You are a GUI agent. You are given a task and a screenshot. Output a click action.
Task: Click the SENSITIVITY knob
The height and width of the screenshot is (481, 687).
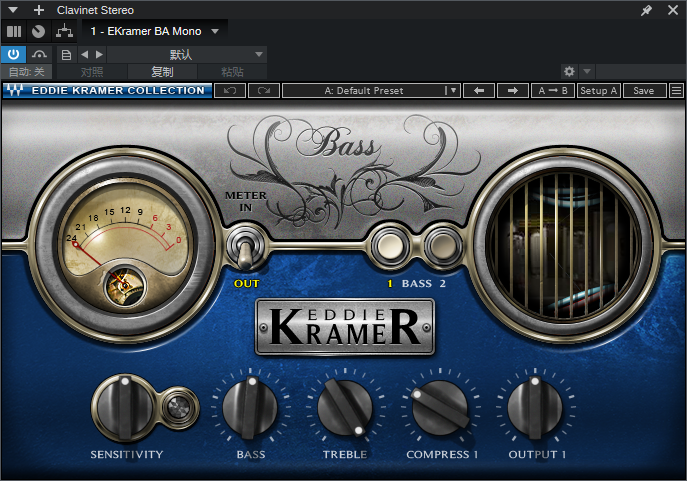(x=125, y=407)
